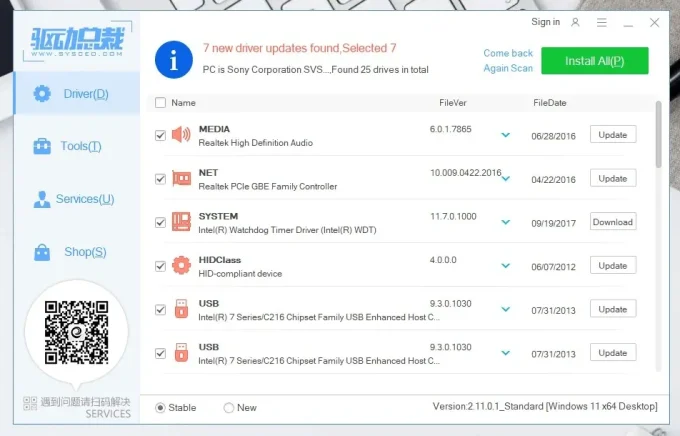Click the HIDClass gear device icon
Screen dimensions: 680x436
pyautogui.click(x=181, y=265)
